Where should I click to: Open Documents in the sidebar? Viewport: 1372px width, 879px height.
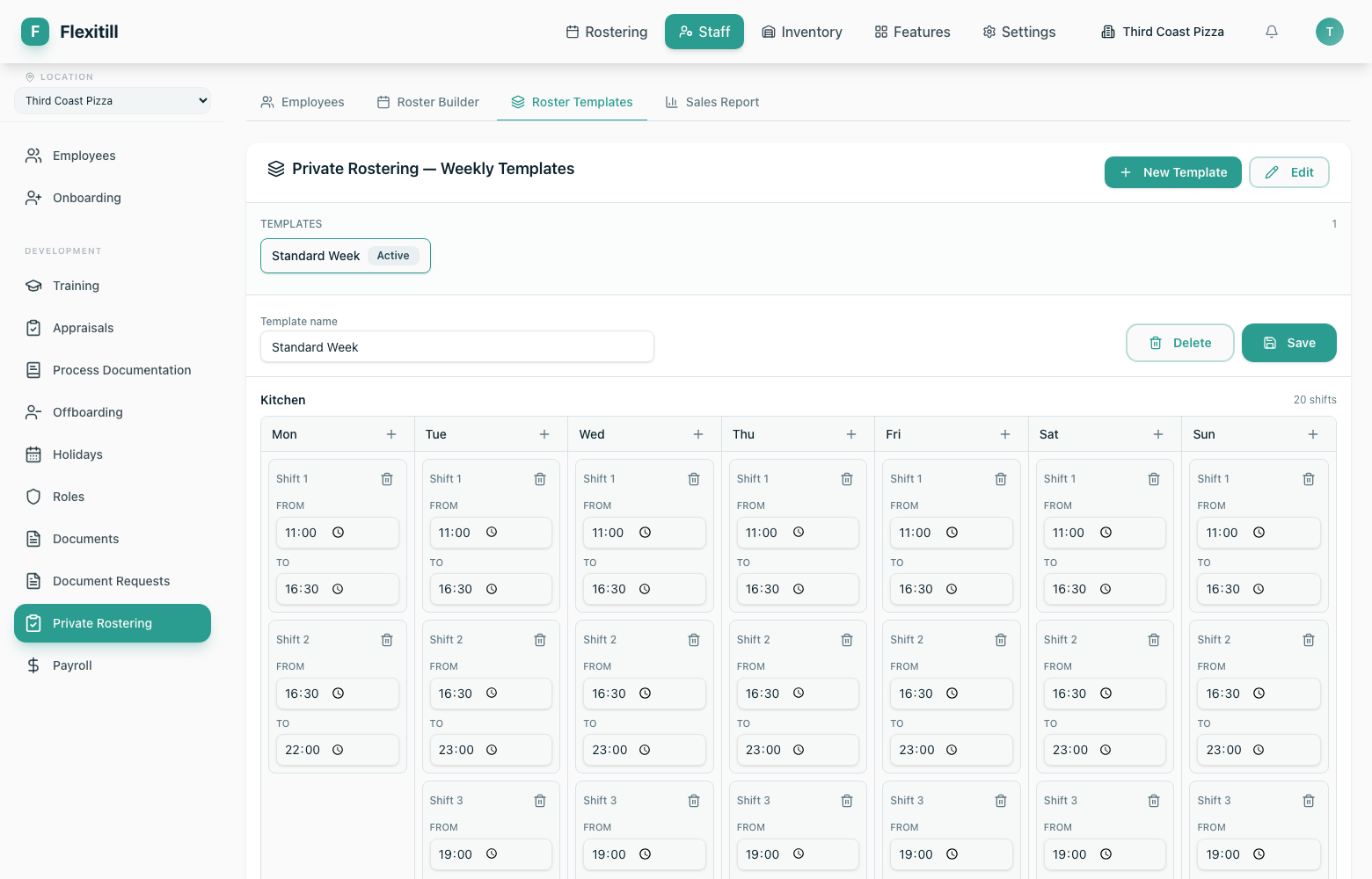pos(113,539)
